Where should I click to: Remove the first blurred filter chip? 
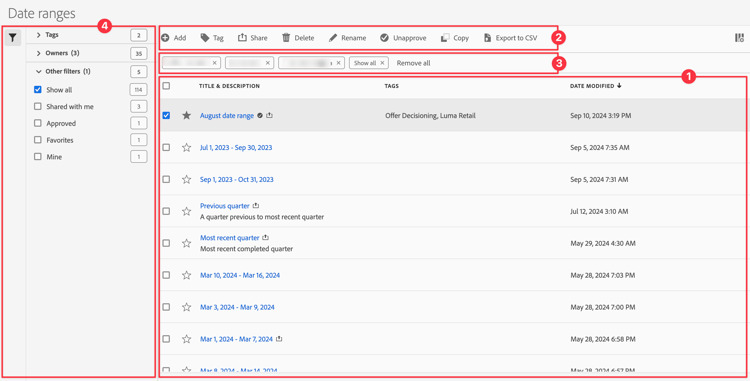tap(214, 63)
